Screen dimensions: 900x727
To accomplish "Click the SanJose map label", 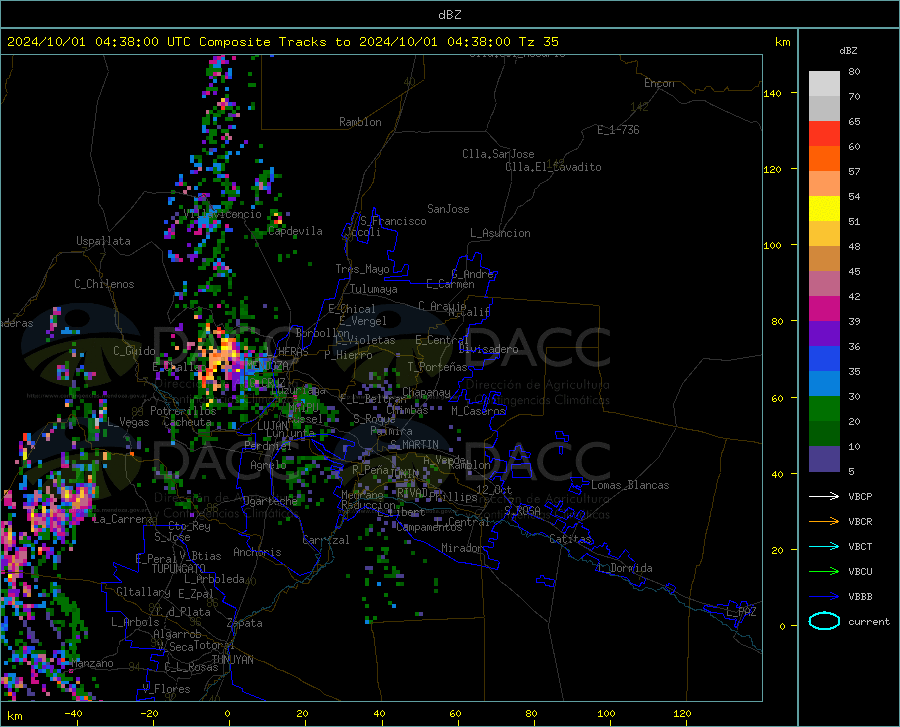I will click(448, 209).
